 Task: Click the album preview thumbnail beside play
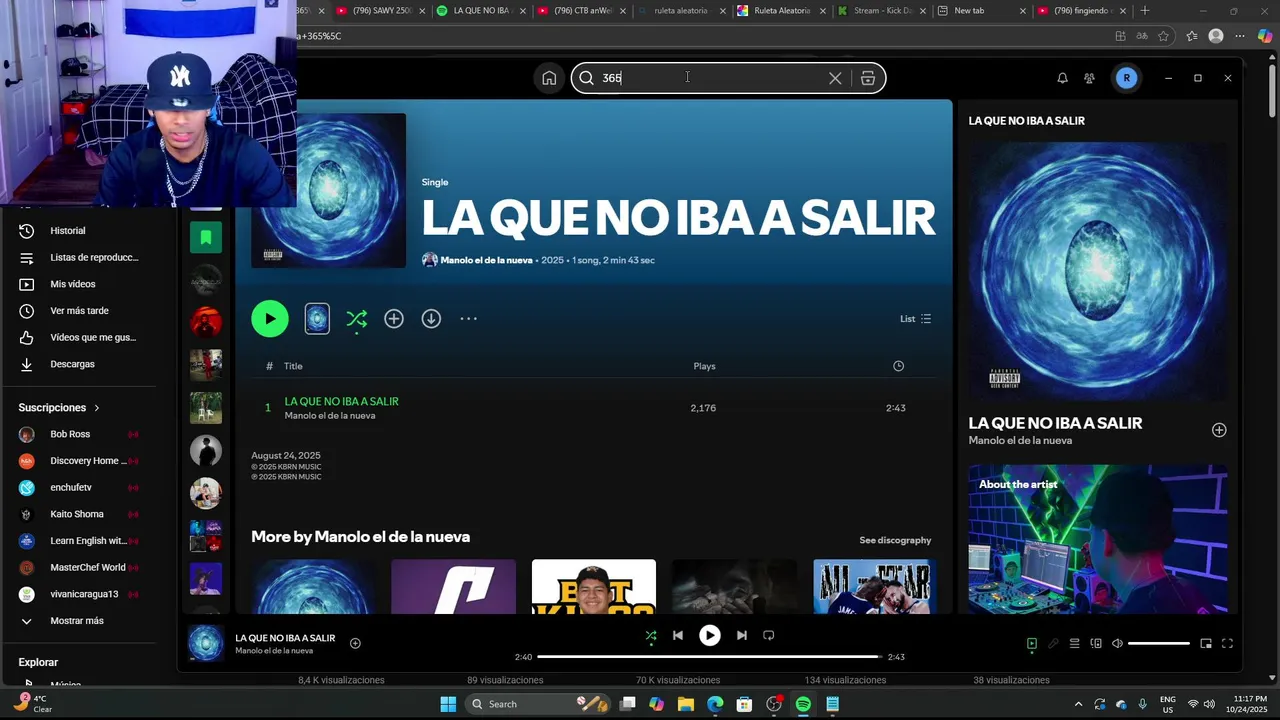(317, 319)
